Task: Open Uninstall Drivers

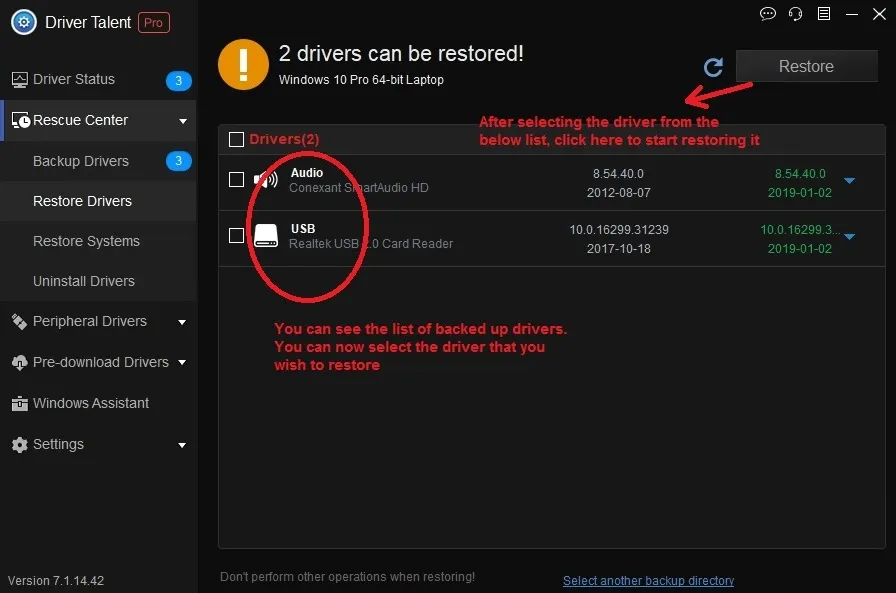Action: coord(98,281)
